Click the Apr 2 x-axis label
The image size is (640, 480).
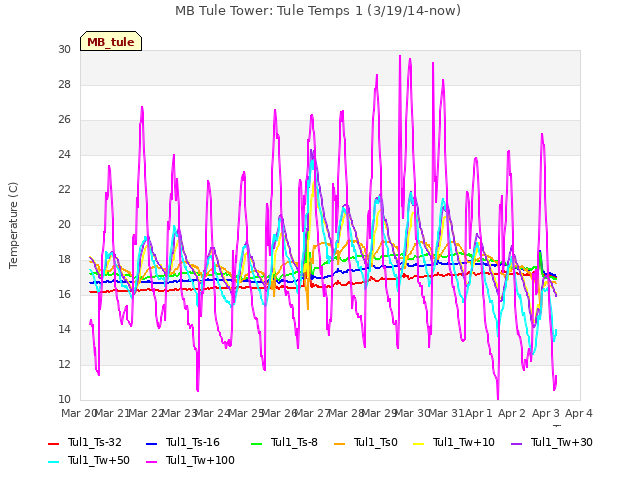pos(512,413)
